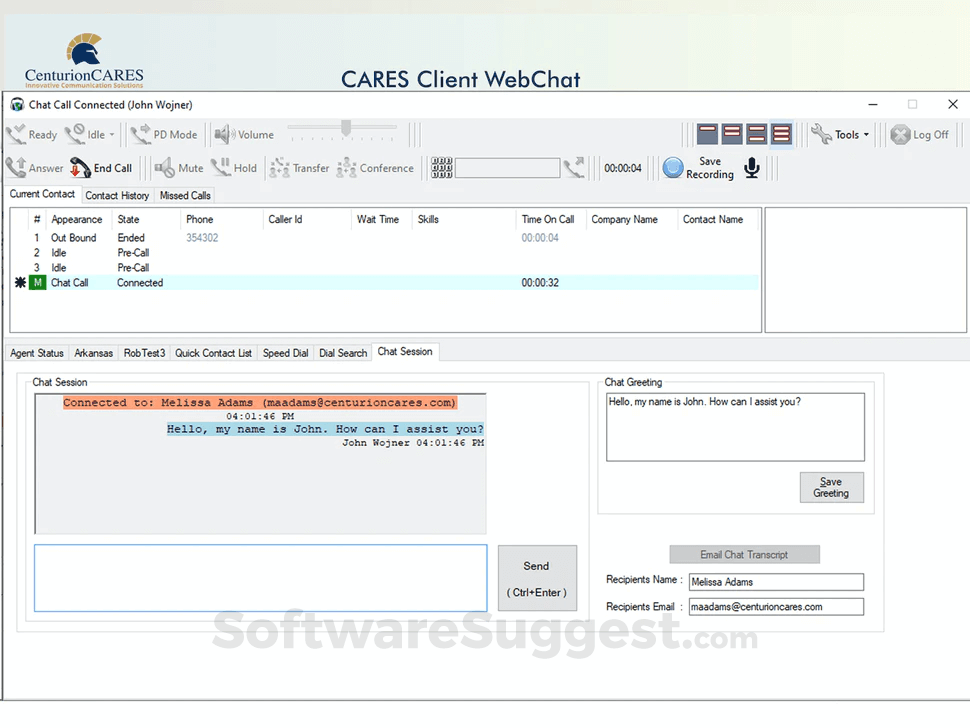The width and height of the screenshot is (970, 728).
Task: Click the microphone icon near Save Recording
Action: 751,168
